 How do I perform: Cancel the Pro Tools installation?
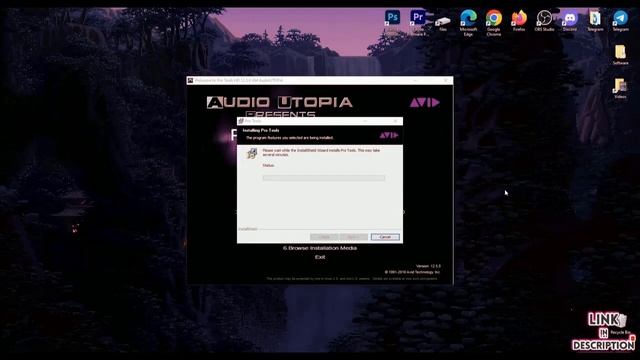(x=385, y=237)
